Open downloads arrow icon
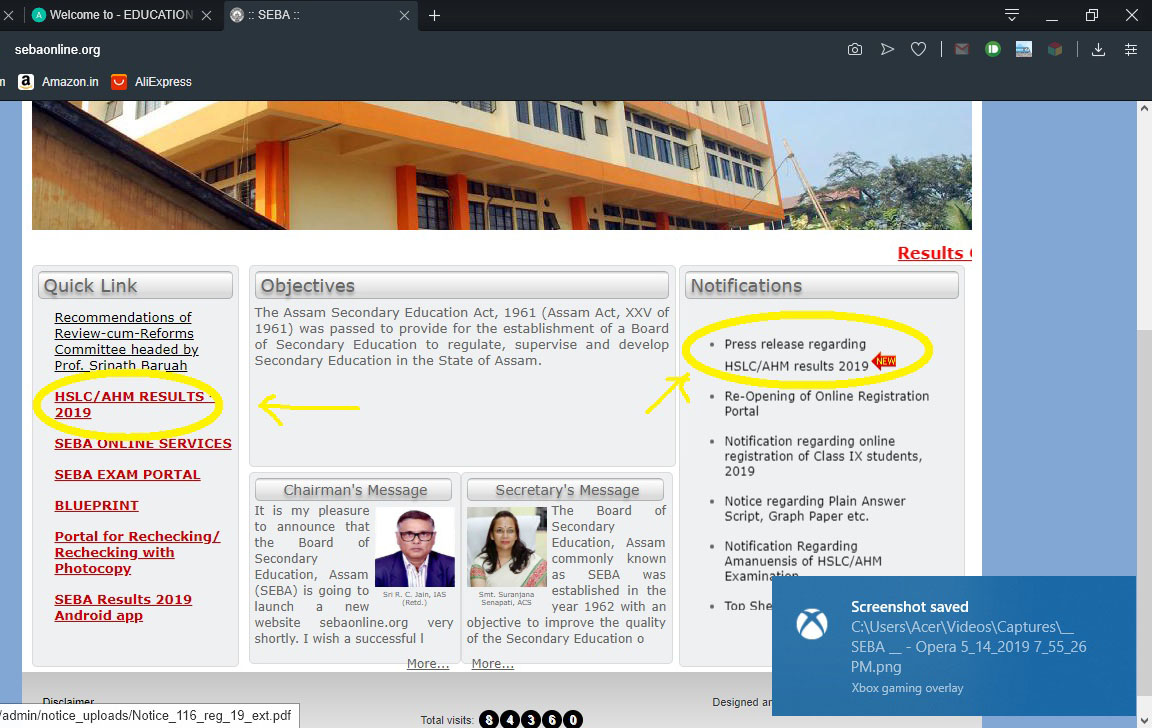This screenshot has width=1152, height=728. pyautogui.click(x=1098, y=49)
